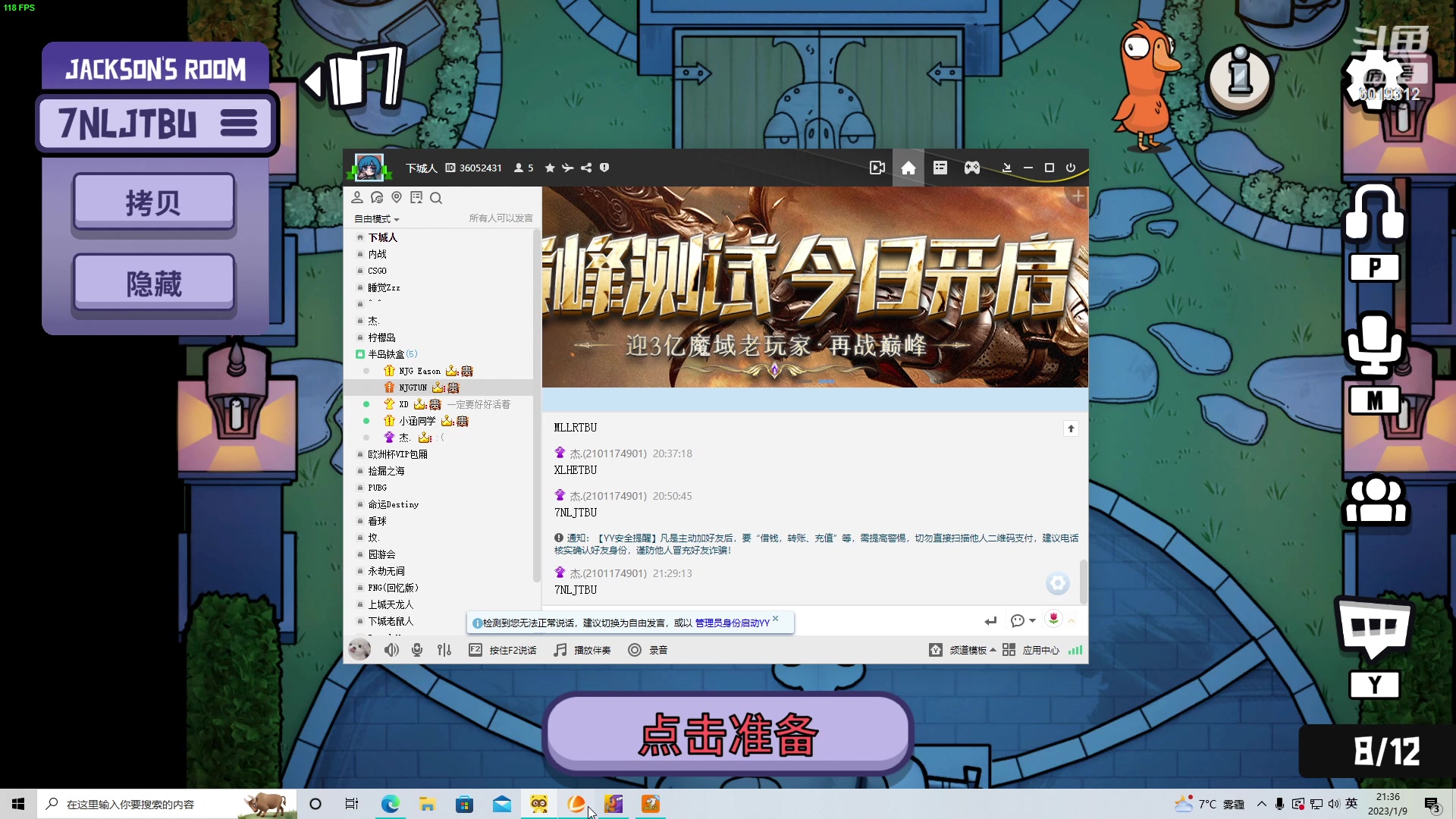The image size is (1456, 819).
Task: Select the PUBG sub-channel
Action: click(377, 488)
